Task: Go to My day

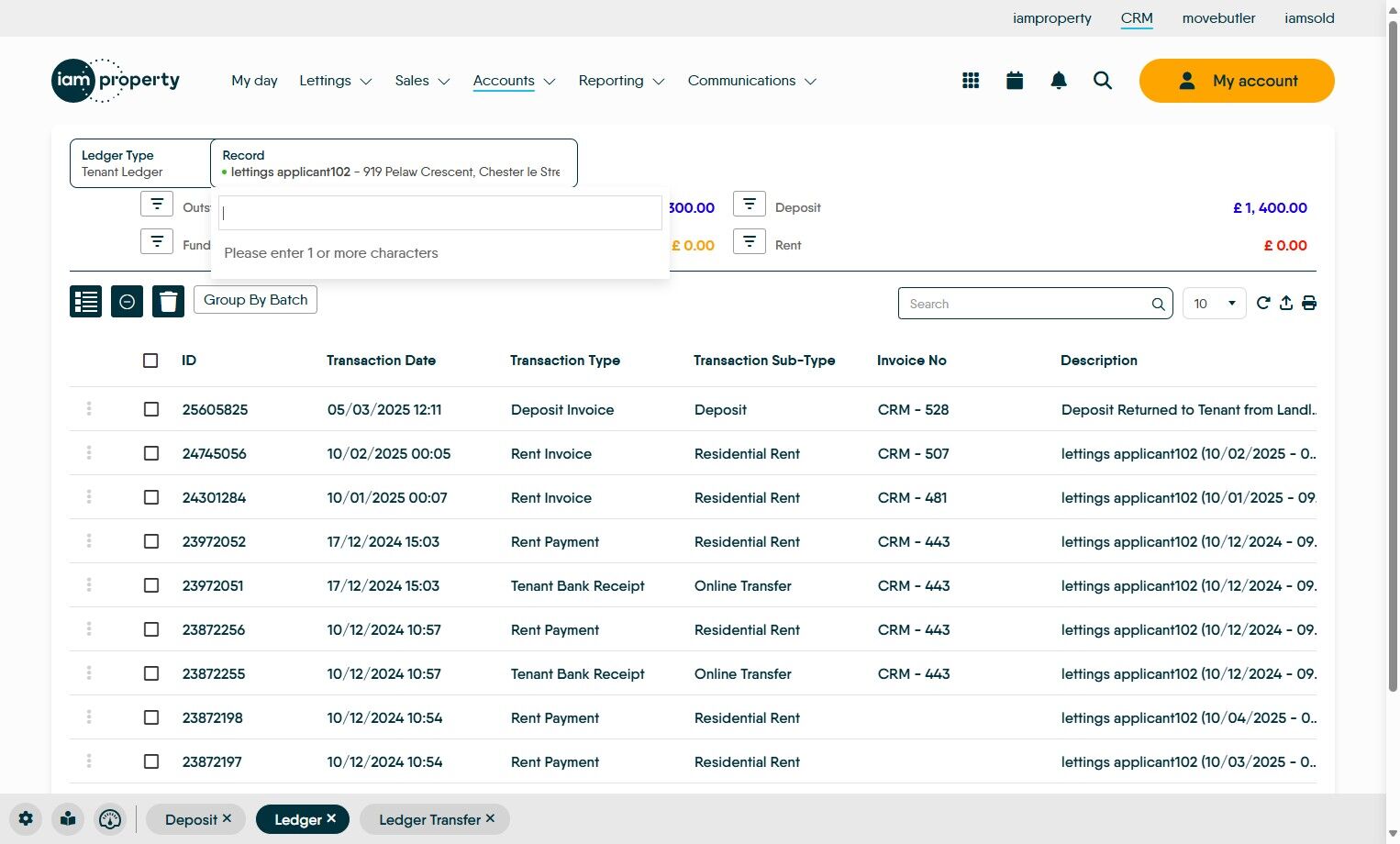Action: [254, 81]
